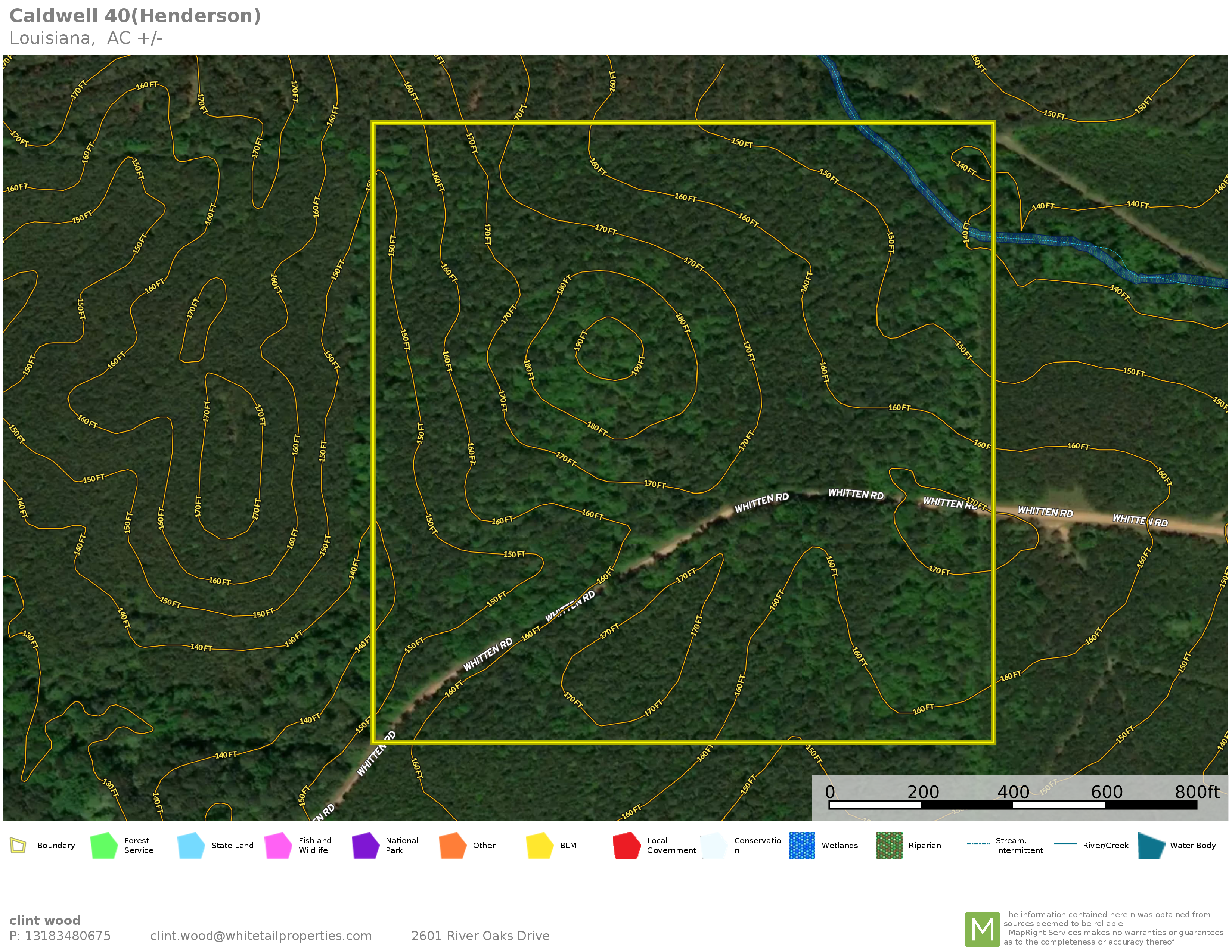Click the red Local Government icon
Screen dimensions: 1232x952
[x=627, y=845]
